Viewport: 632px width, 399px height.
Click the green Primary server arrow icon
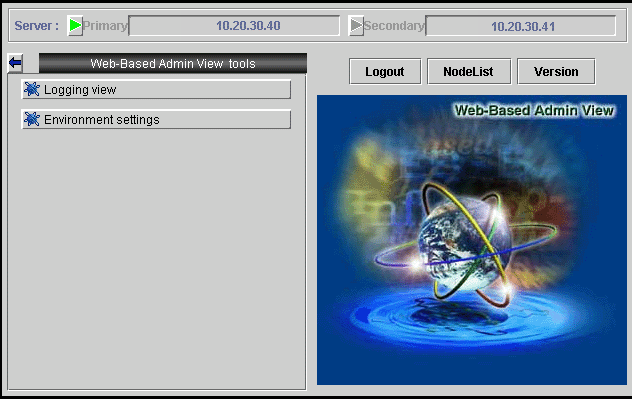(x=75, y=25)
